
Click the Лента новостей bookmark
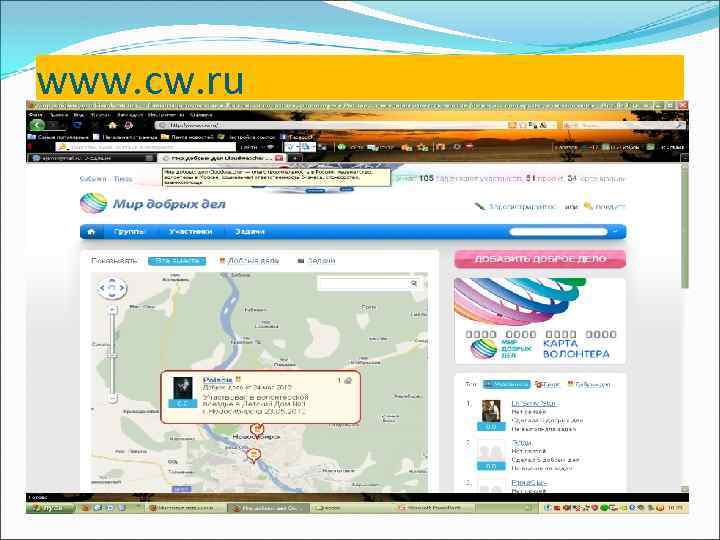click(x=187, y=137)
